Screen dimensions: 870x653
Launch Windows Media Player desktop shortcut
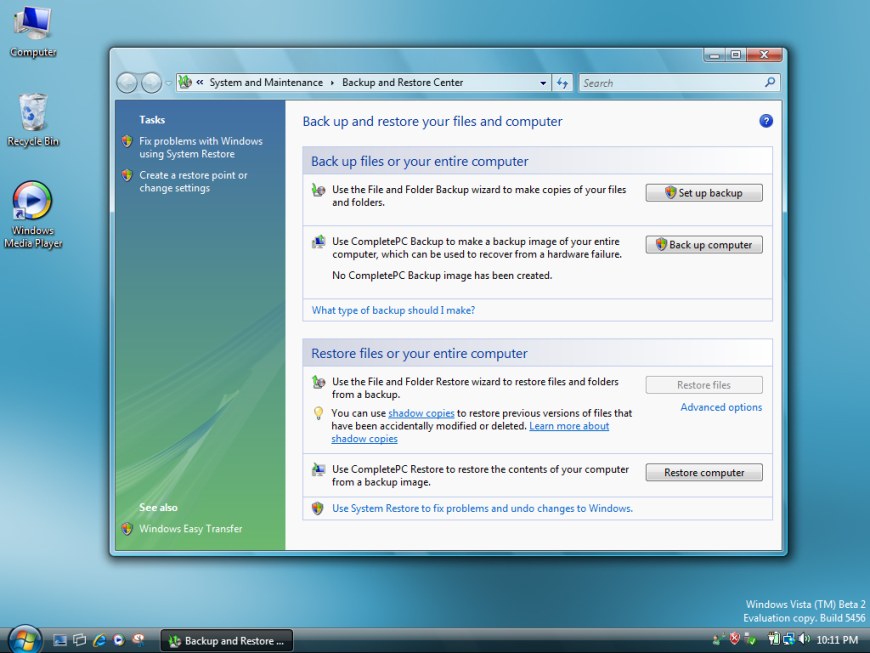pyautogui.click(x=33, y=214)
